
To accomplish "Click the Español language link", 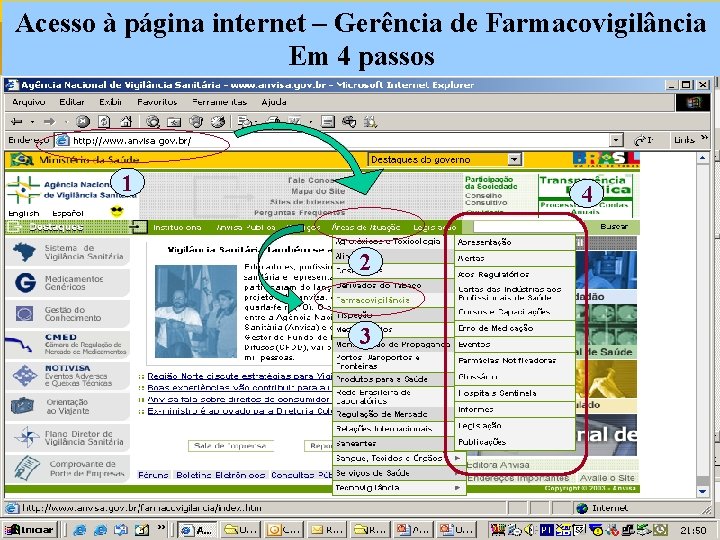I will 68,213.
